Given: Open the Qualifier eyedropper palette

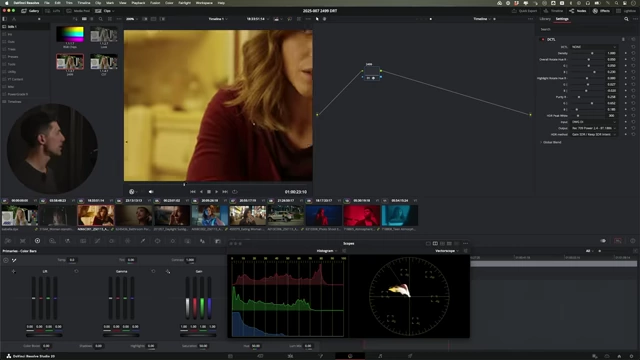Looking at the screenshot, I should (142, 241).
